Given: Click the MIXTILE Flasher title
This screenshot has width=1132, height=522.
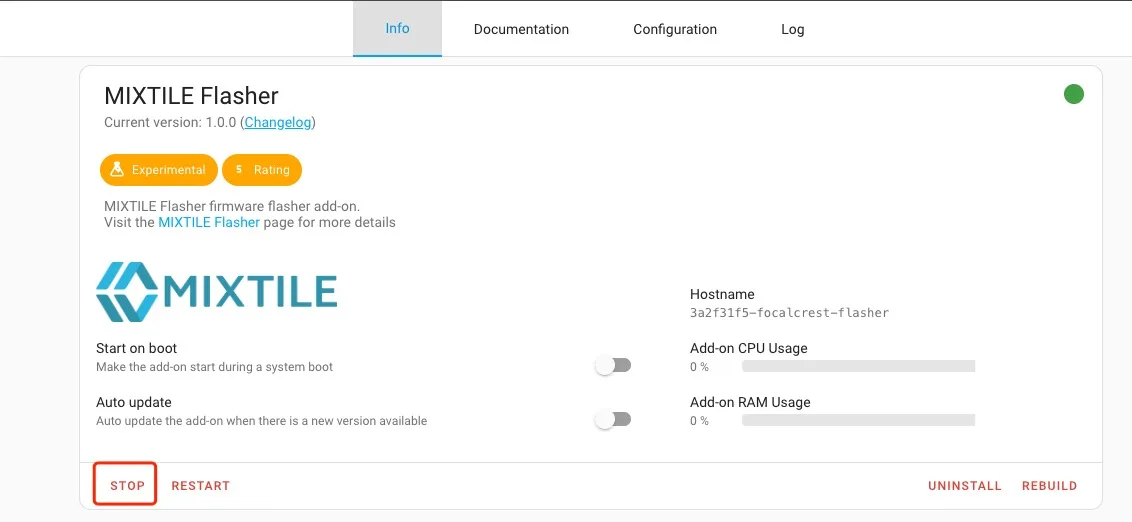Looking at the screenshot, I should click(191, 95).
